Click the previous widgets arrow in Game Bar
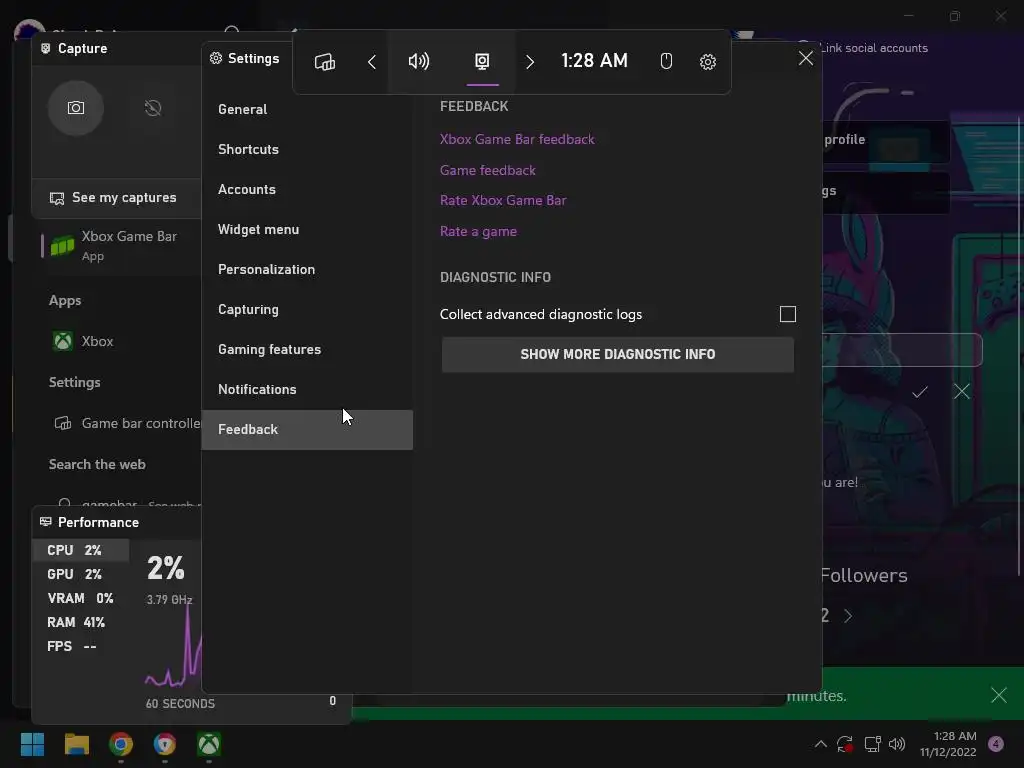Screen dimensions: 1024x768 pyautogui.click(x=372, y=62)
